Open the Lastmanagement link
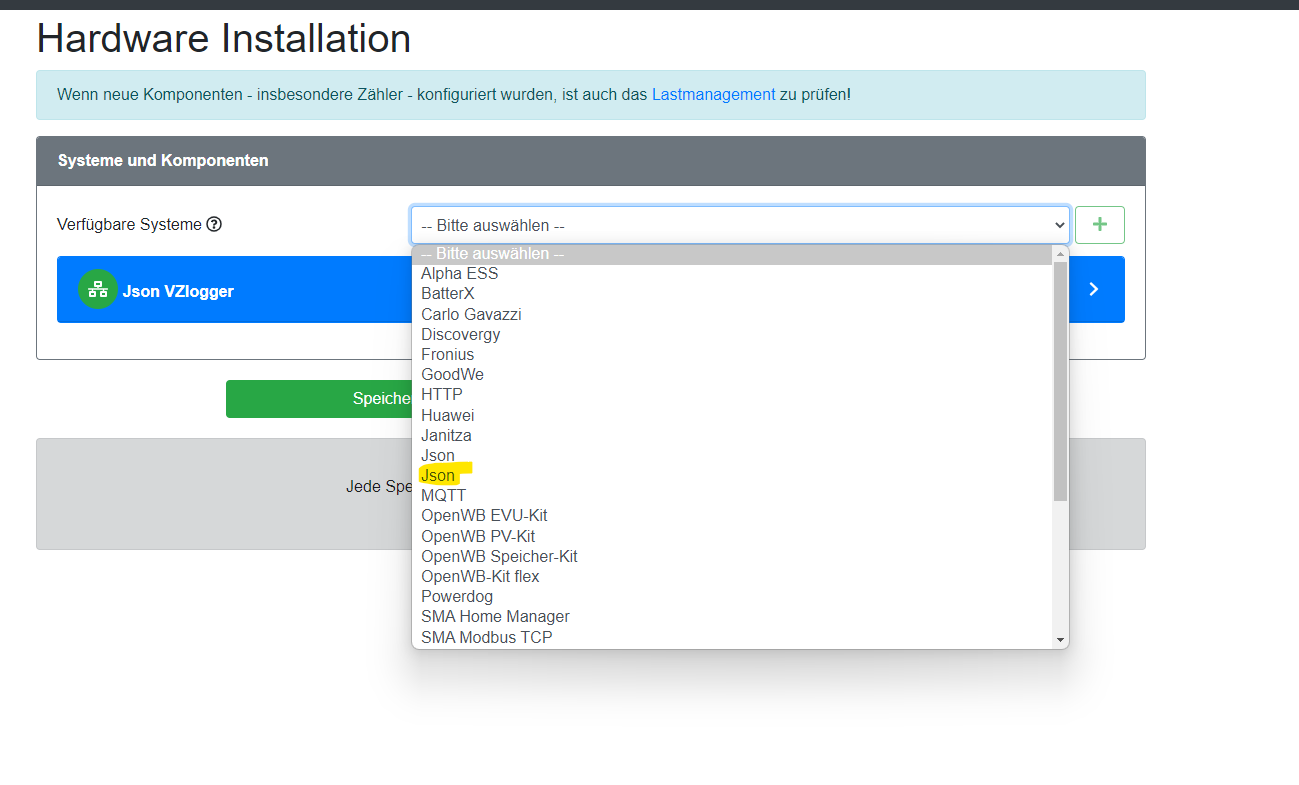The image size is (1299, 785). click(x=713, y=95)
